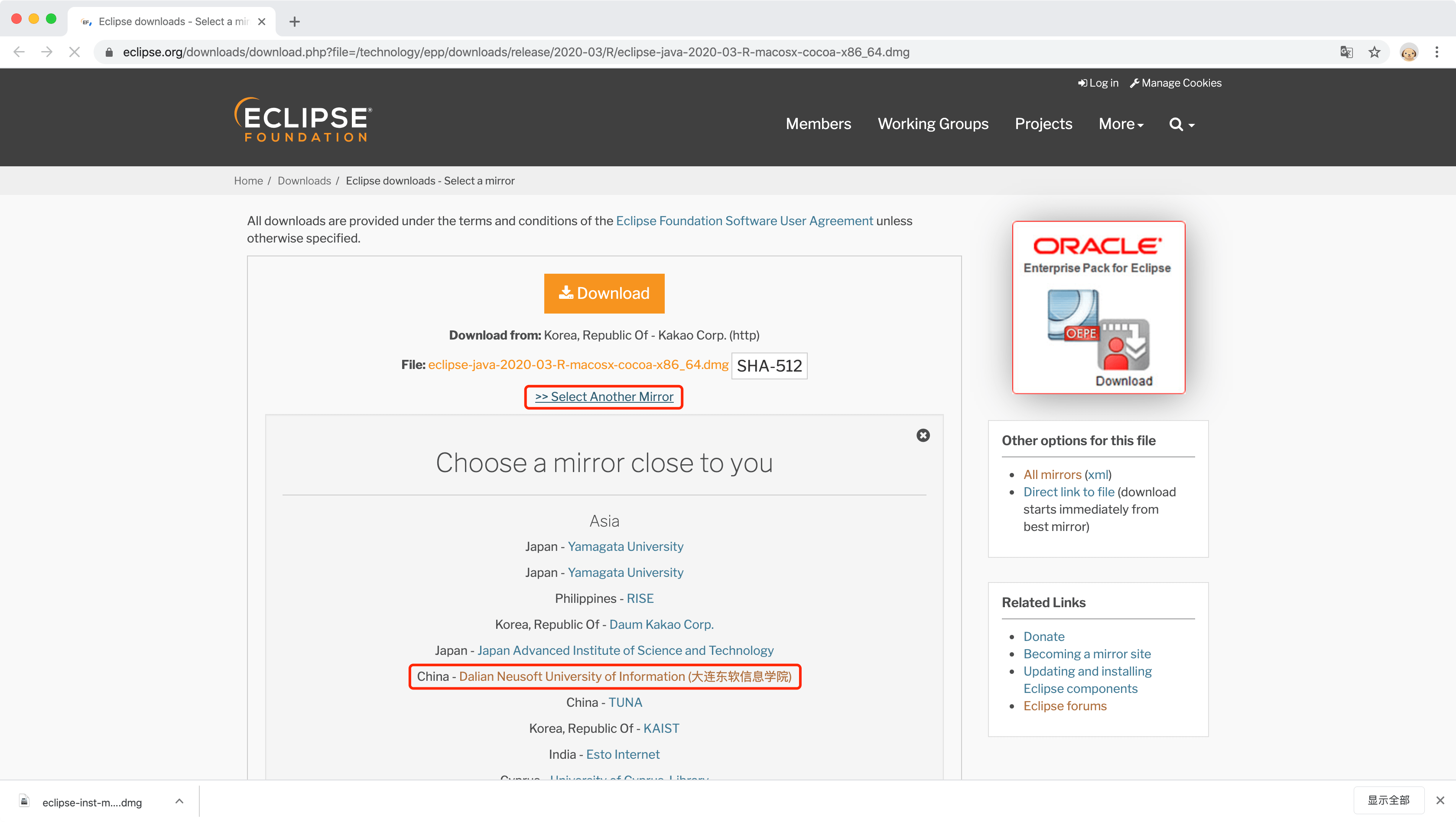Go to Downloads breadcrumb
1456x822 pixels.
[304, 181]
